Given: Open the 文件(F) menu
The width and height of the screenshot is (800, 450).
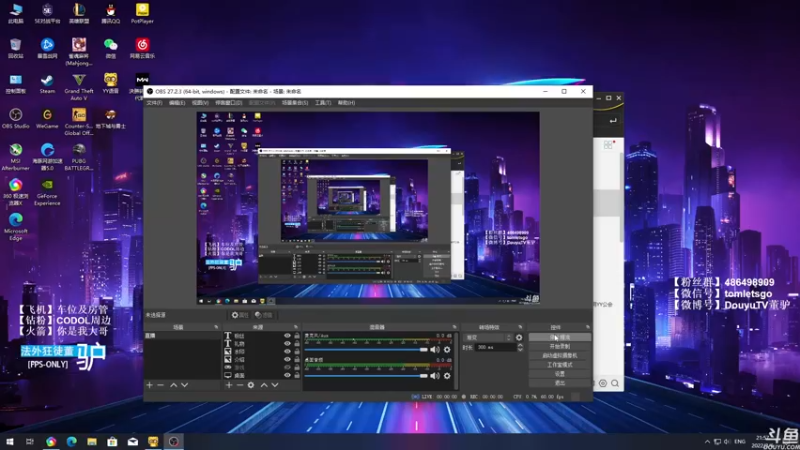Looking at the screenshot, I should click(x=154, y=103).
